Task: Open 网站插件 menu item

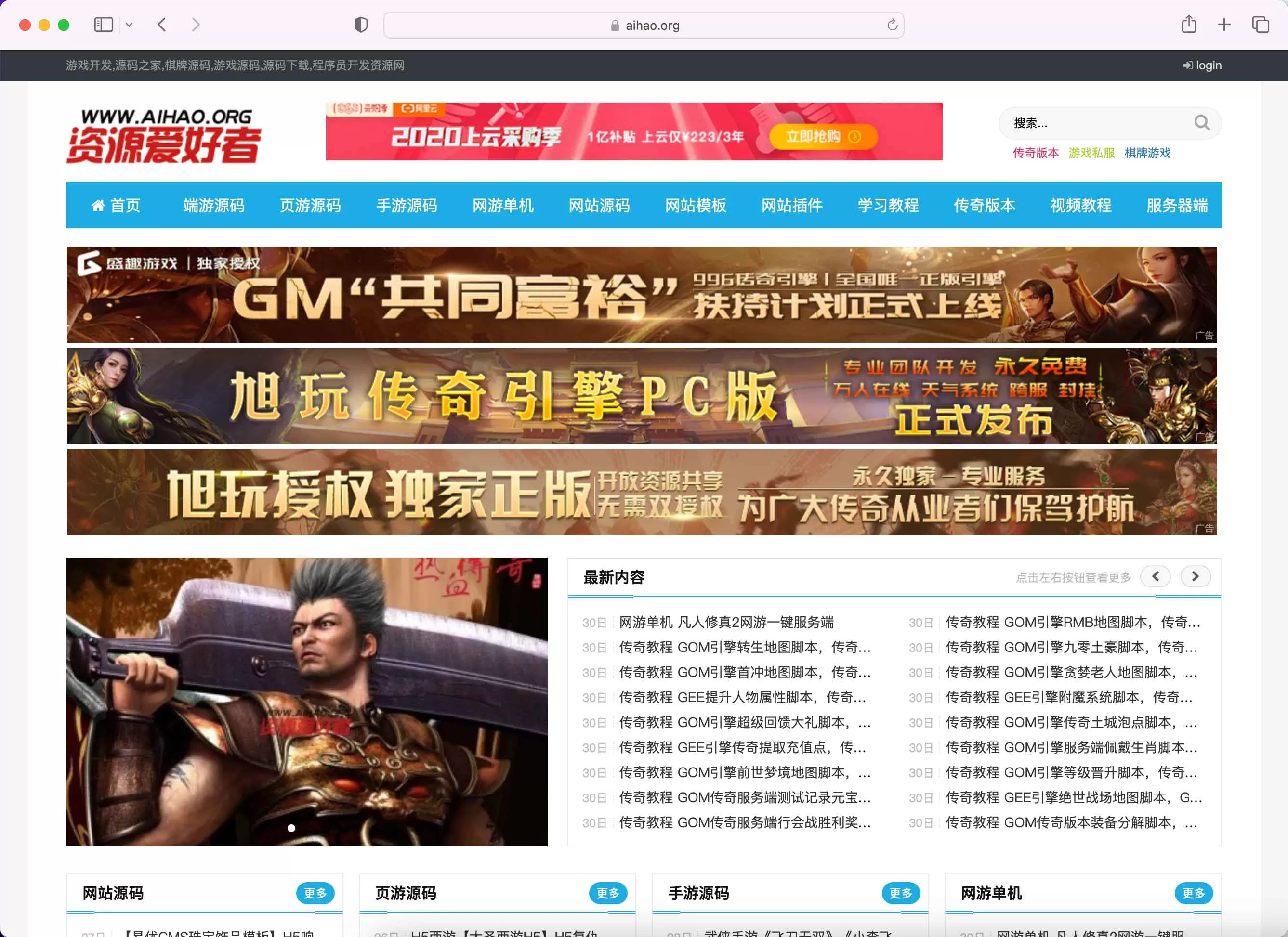Action: [792, 205]
